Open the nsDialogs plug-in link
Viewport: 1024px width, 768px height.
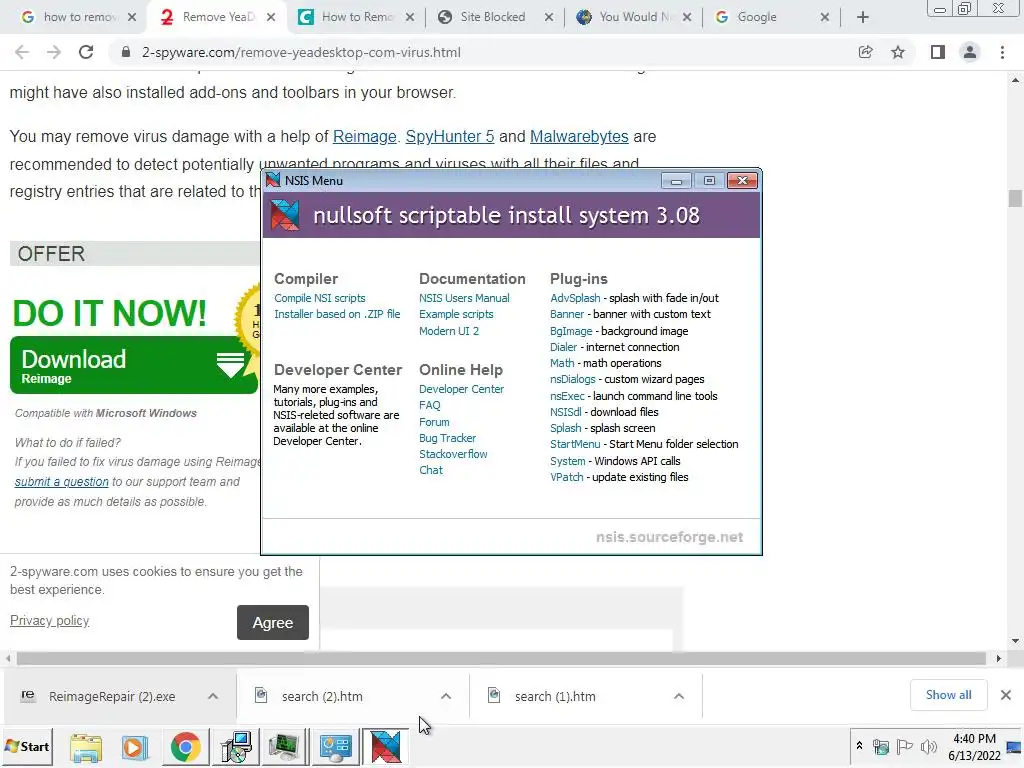[x=573, y=379]
